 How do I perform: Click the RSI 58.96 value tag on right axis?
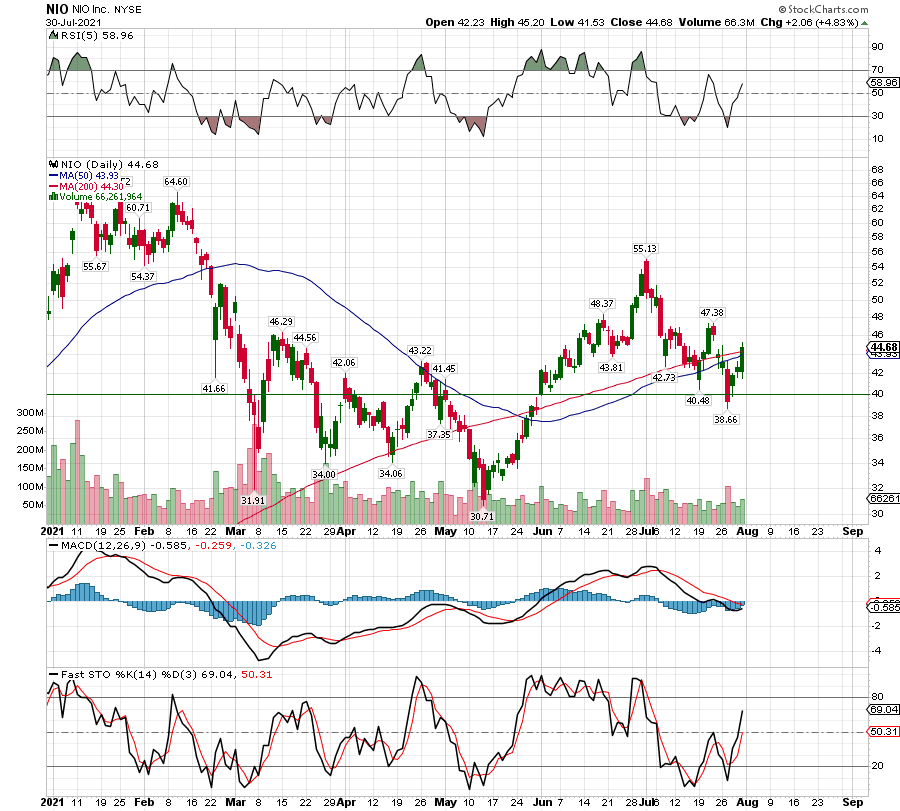(x=879, y=83)
